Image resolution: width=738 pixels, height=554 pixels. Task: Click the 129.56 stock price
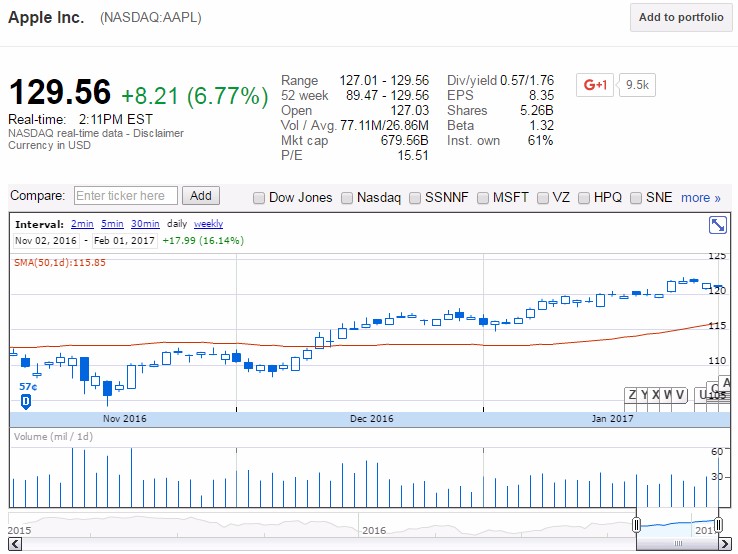coord(60,92)
